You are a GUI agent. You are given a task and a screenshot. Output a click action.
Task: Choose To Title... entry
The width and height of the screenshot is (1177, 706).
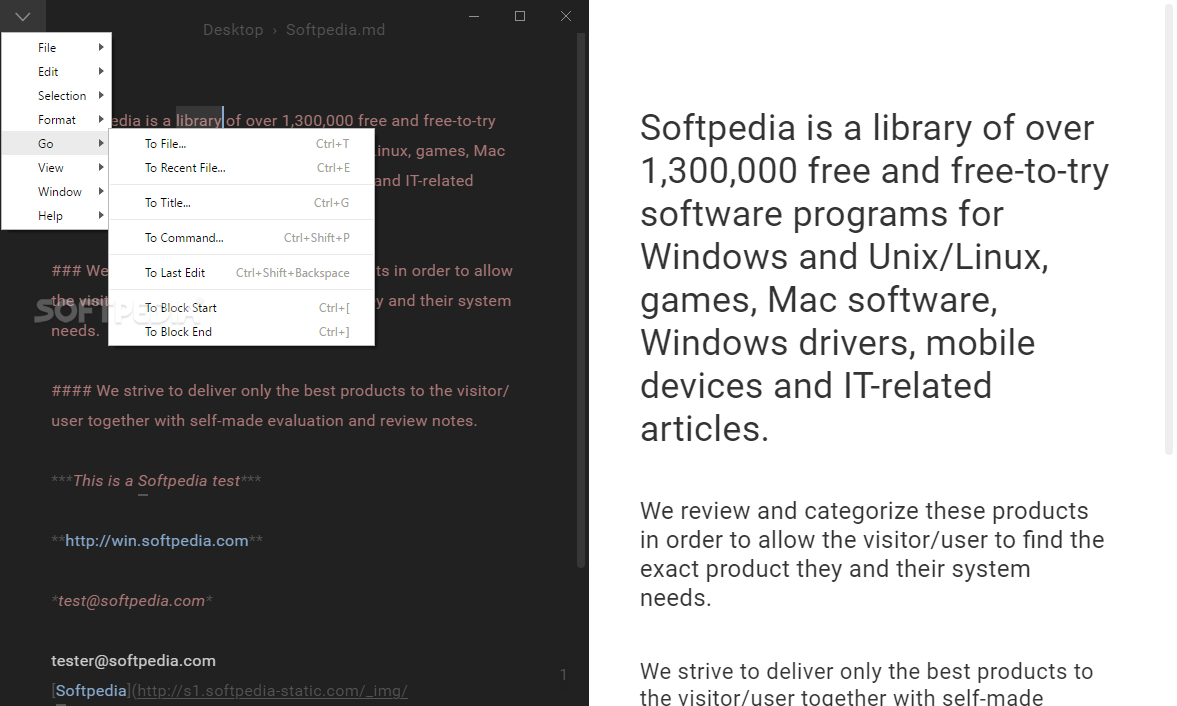242,203
